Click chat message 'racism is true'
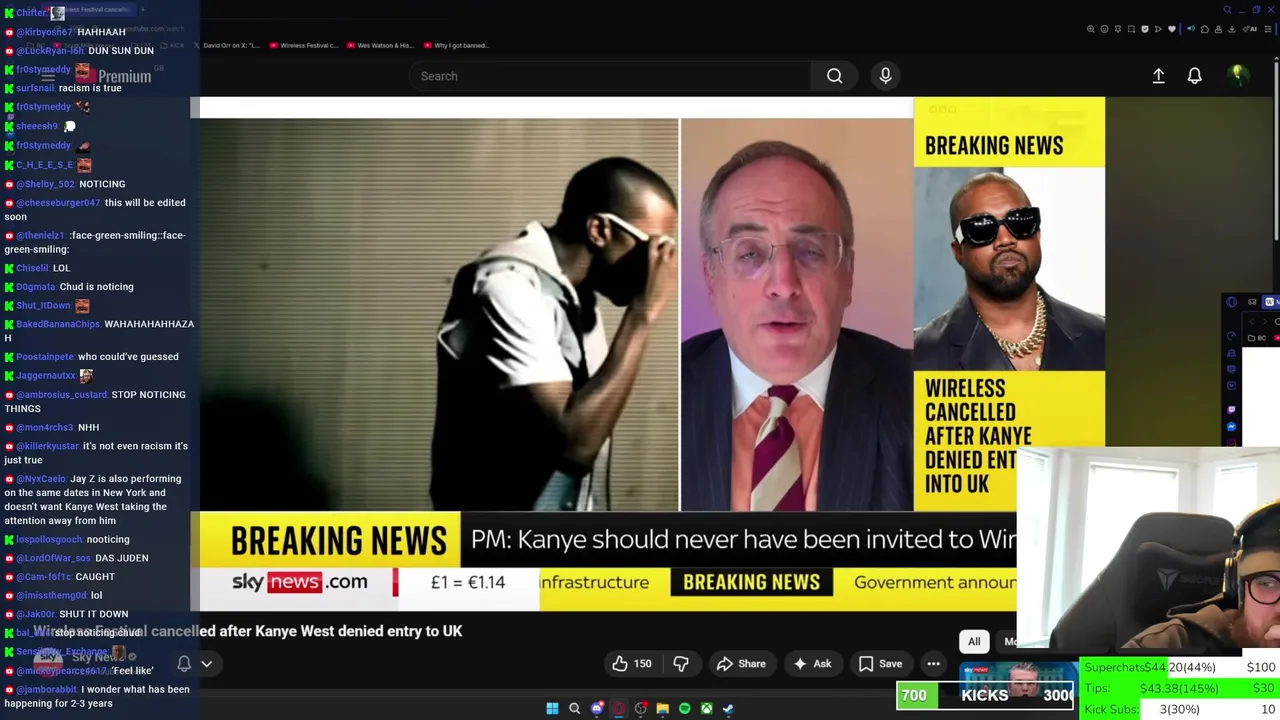This screenshot has height=720, width=1280. point(90,88)
